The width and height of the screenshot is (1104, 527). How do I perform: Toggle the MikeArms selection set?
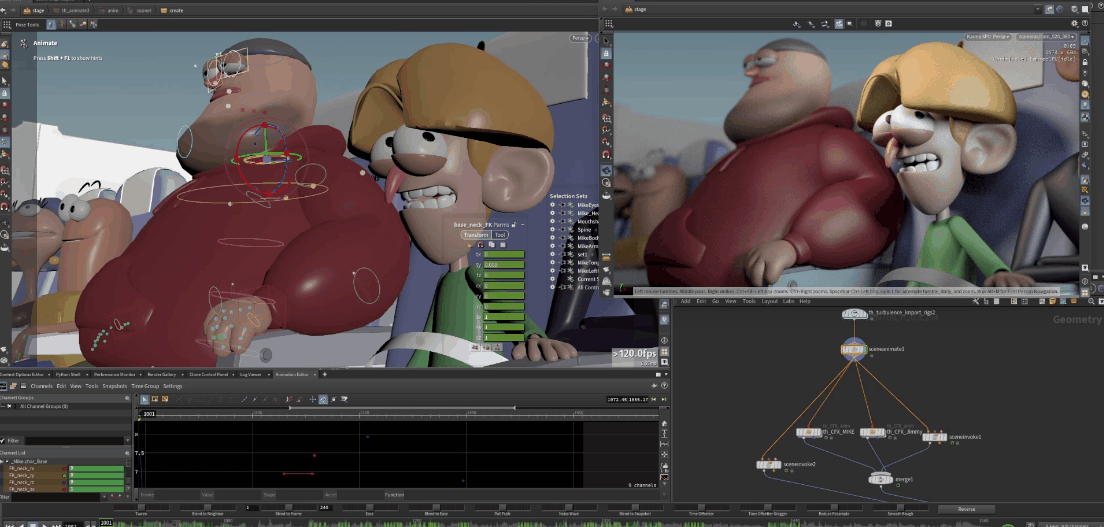pos(552,245)
